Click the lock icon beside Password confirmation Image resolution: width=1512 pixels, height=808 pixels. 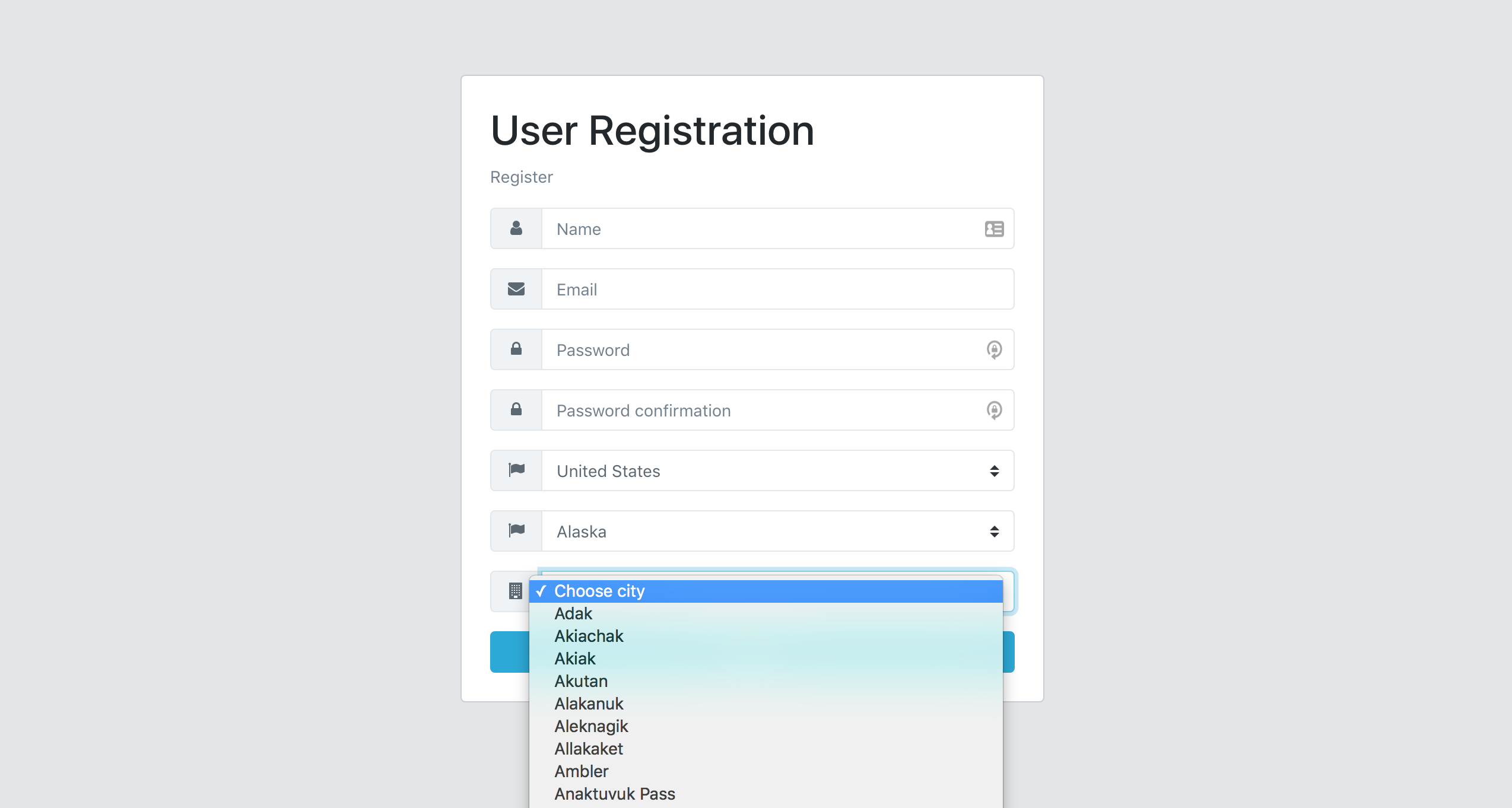point(516,410)
